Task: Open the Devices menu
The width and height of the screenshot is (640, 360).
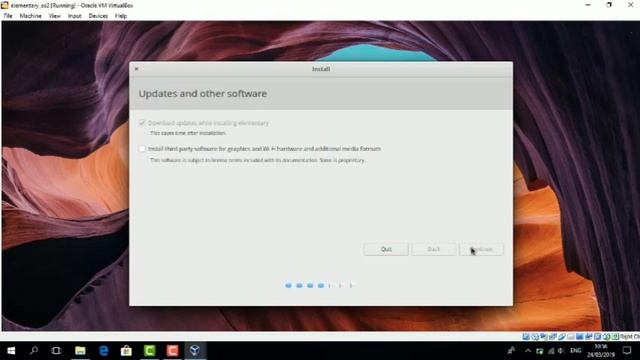Action: click(98, 16)
